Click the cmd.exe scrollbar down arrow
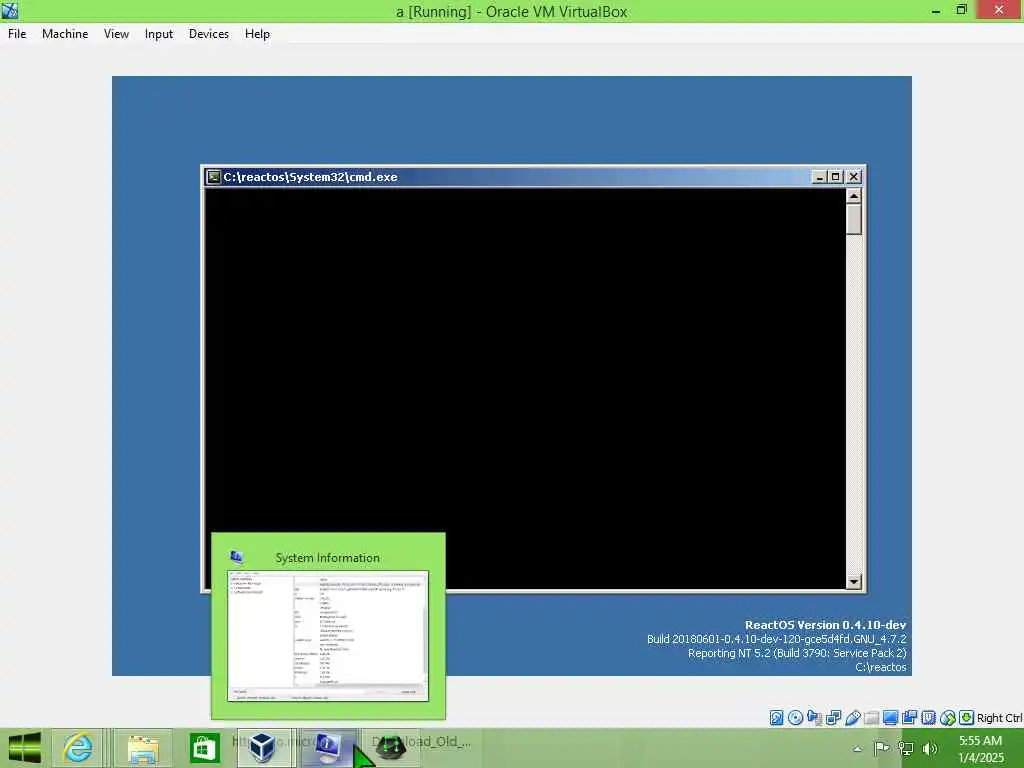Screen dimensions: 1024x768 854,581
